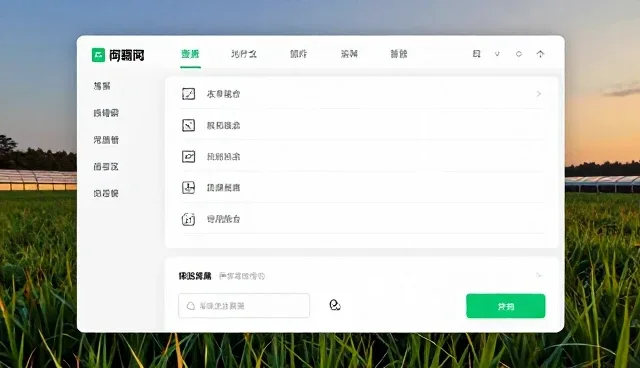This screenshot has width=640, height=368.
Task: Select the second list row label text
Action: coord(223,125)
